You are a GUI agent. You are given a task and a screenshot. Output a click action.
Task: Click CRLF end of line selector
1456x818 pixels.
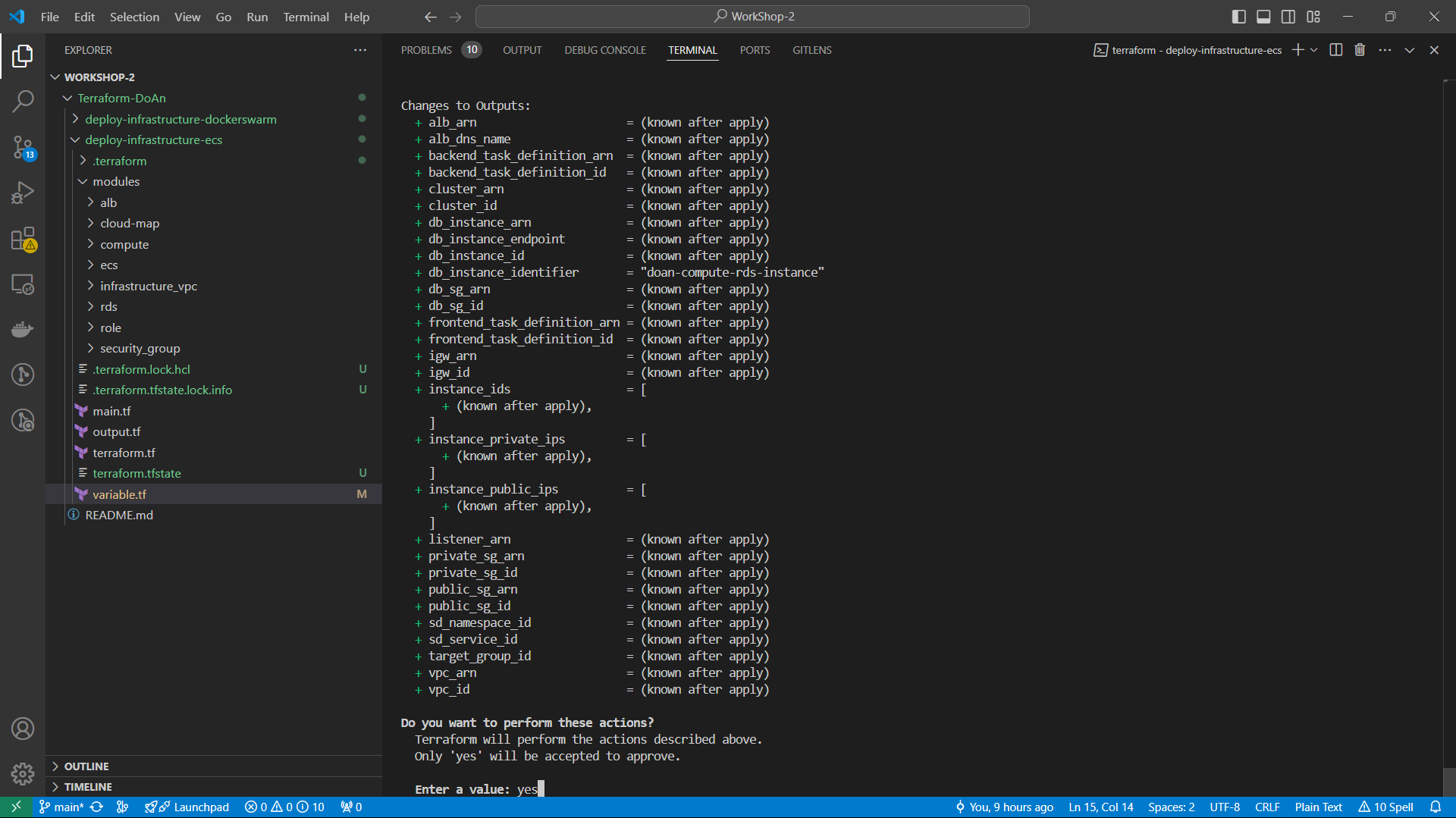tap(1267, 807)
